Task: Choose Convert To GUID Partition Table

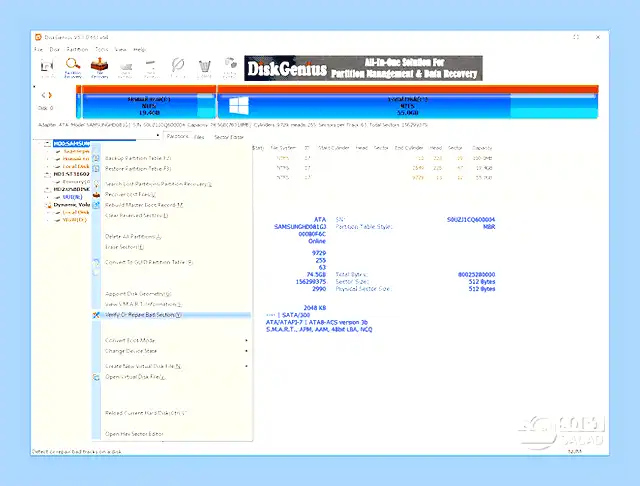Action: point(171,262)
